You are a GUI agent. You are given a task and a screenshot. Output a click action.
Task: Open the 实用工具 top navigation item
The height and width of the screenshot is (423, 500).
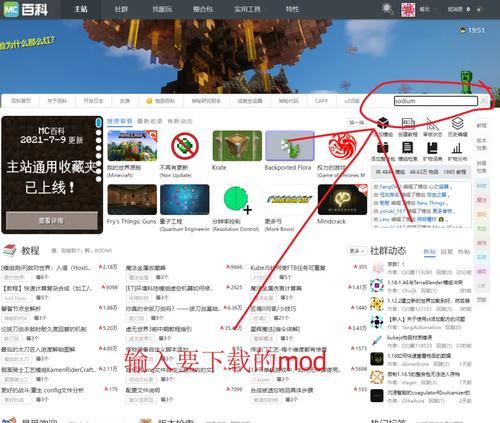[x=247, y=9]
